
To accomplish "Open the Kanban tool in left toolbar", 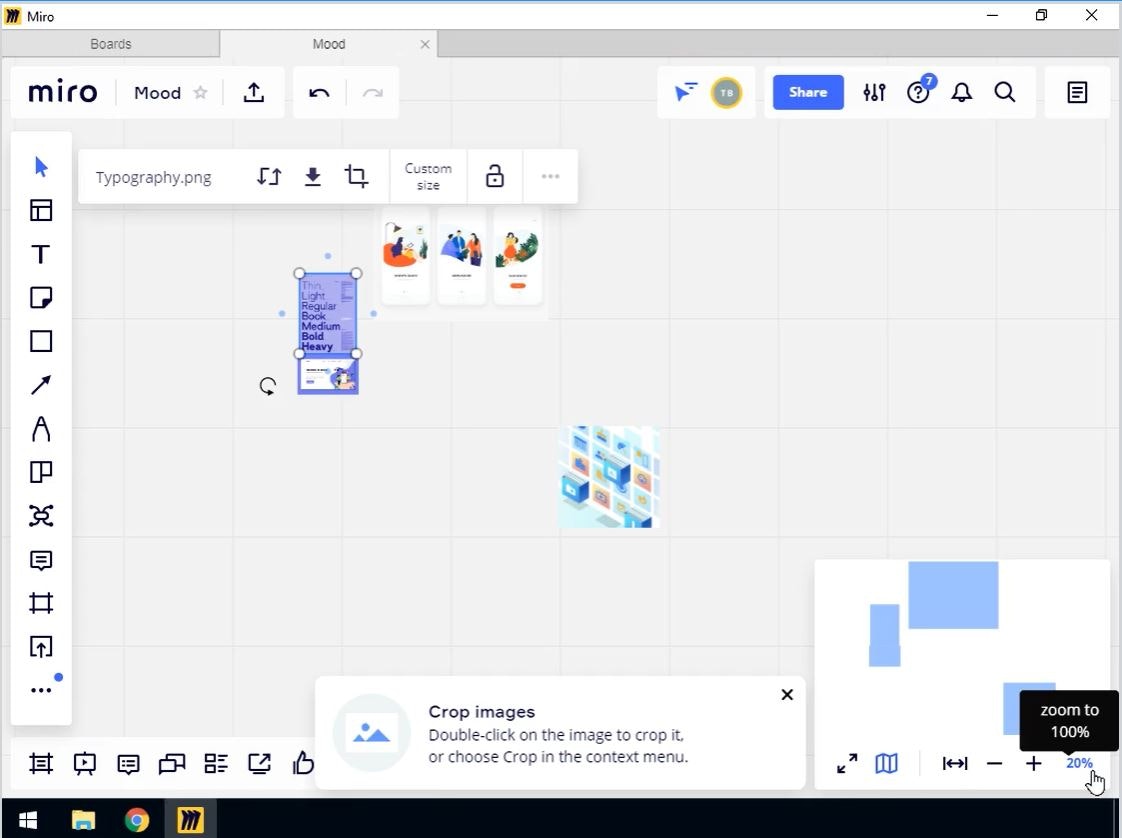I will [41, 472].
